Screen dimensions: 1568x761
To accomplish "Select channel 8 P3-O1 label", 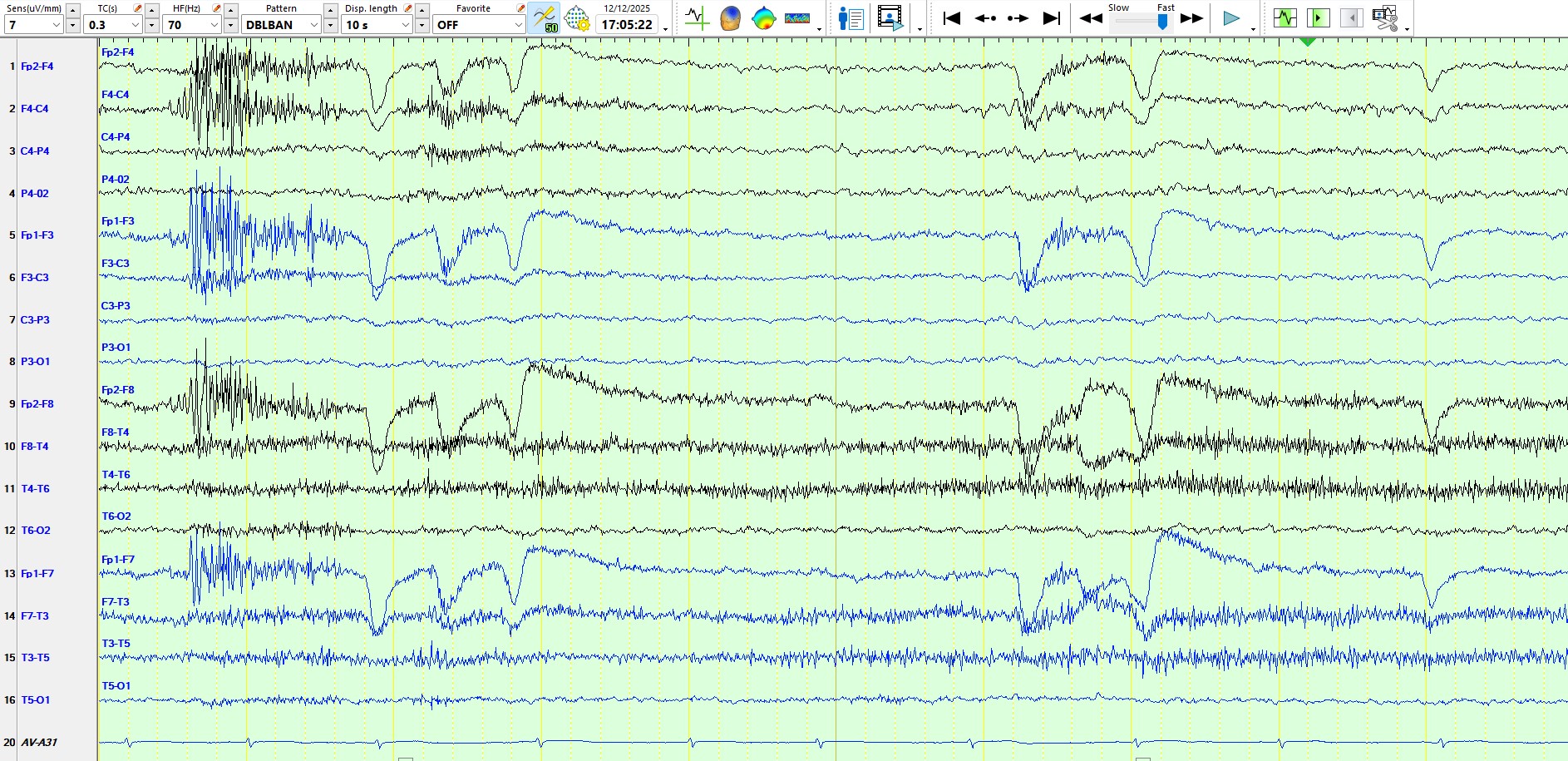I will coord(36,362).
